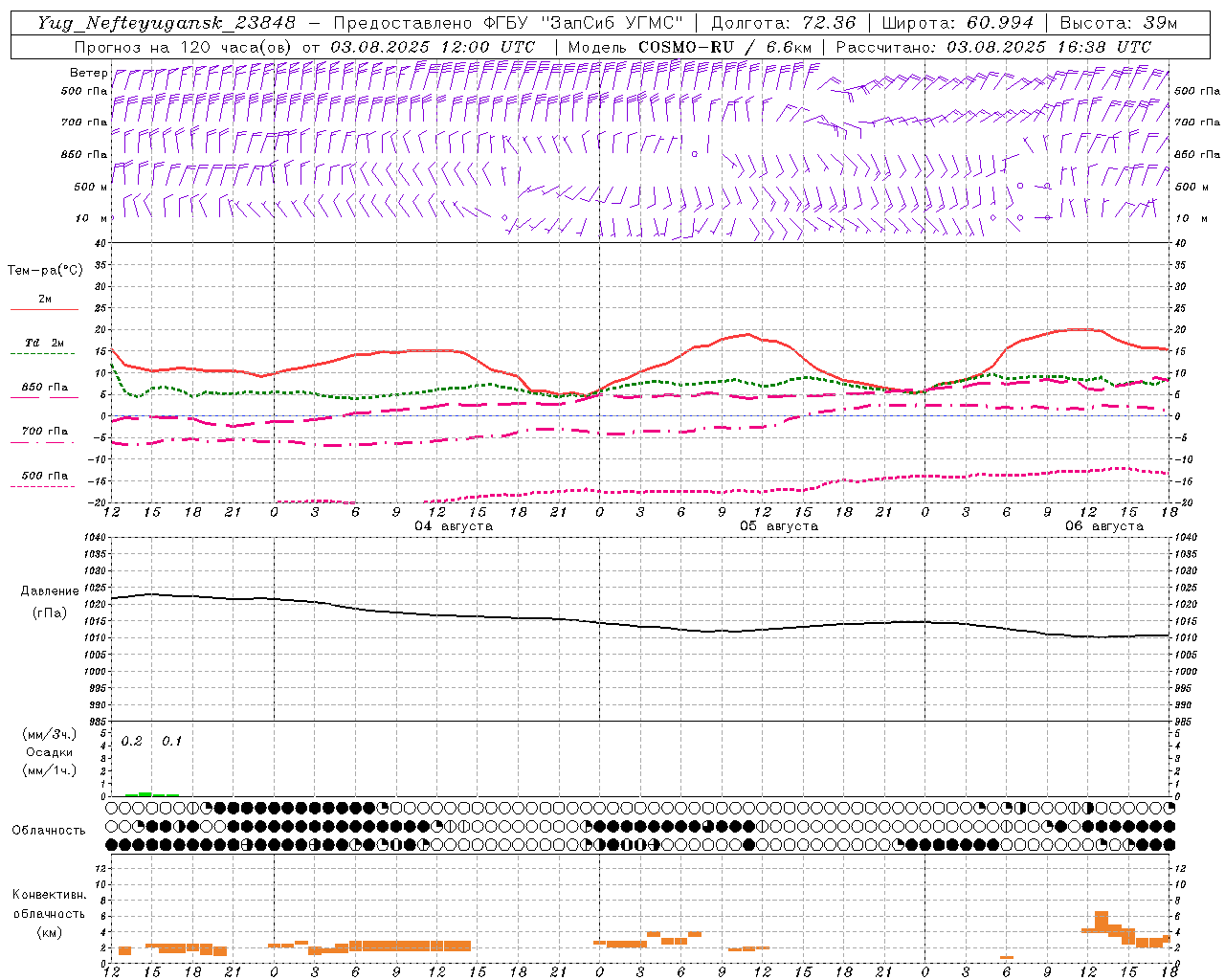Click the '05 августа' date label
The height and width of the screenshot is (980, 1225).
779,526
